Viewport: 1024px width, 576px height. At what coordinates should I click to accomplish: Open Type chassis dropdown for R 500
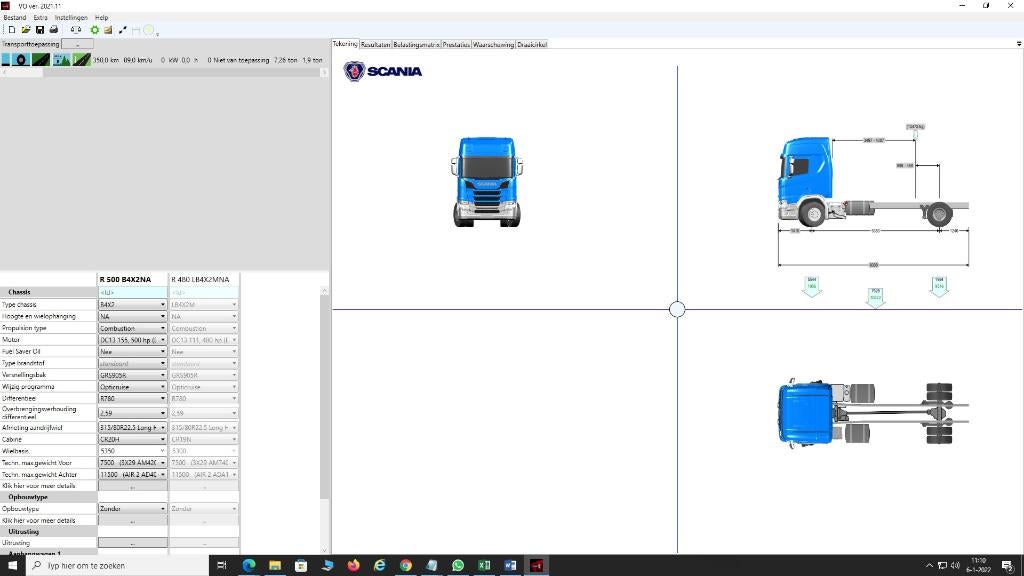tap(133, 304)
